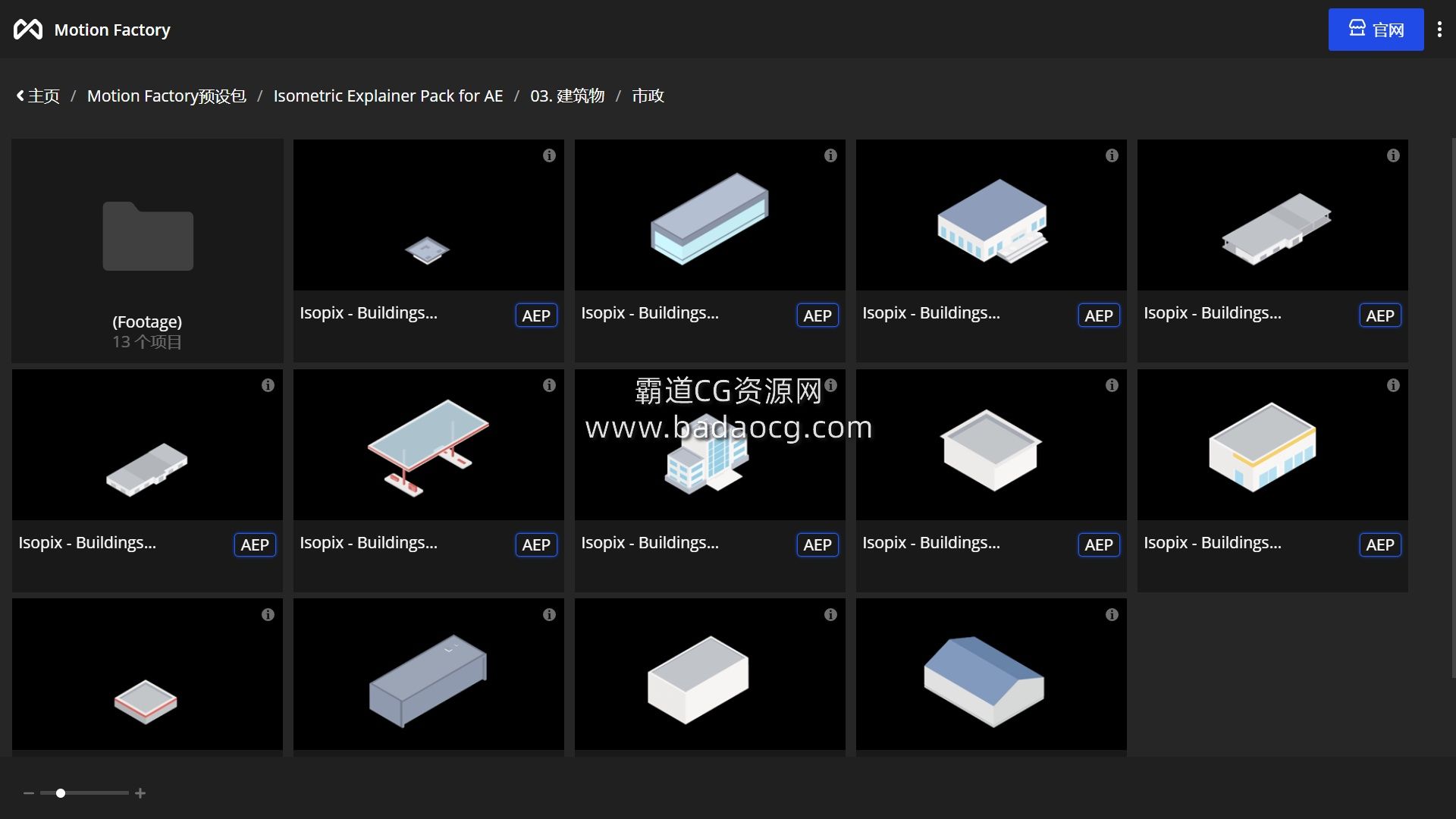1456x819 pixels.
Task: Click AEP badge under long gray flat-roof building
Action: pyautogui.click(x=1380, y=315)
